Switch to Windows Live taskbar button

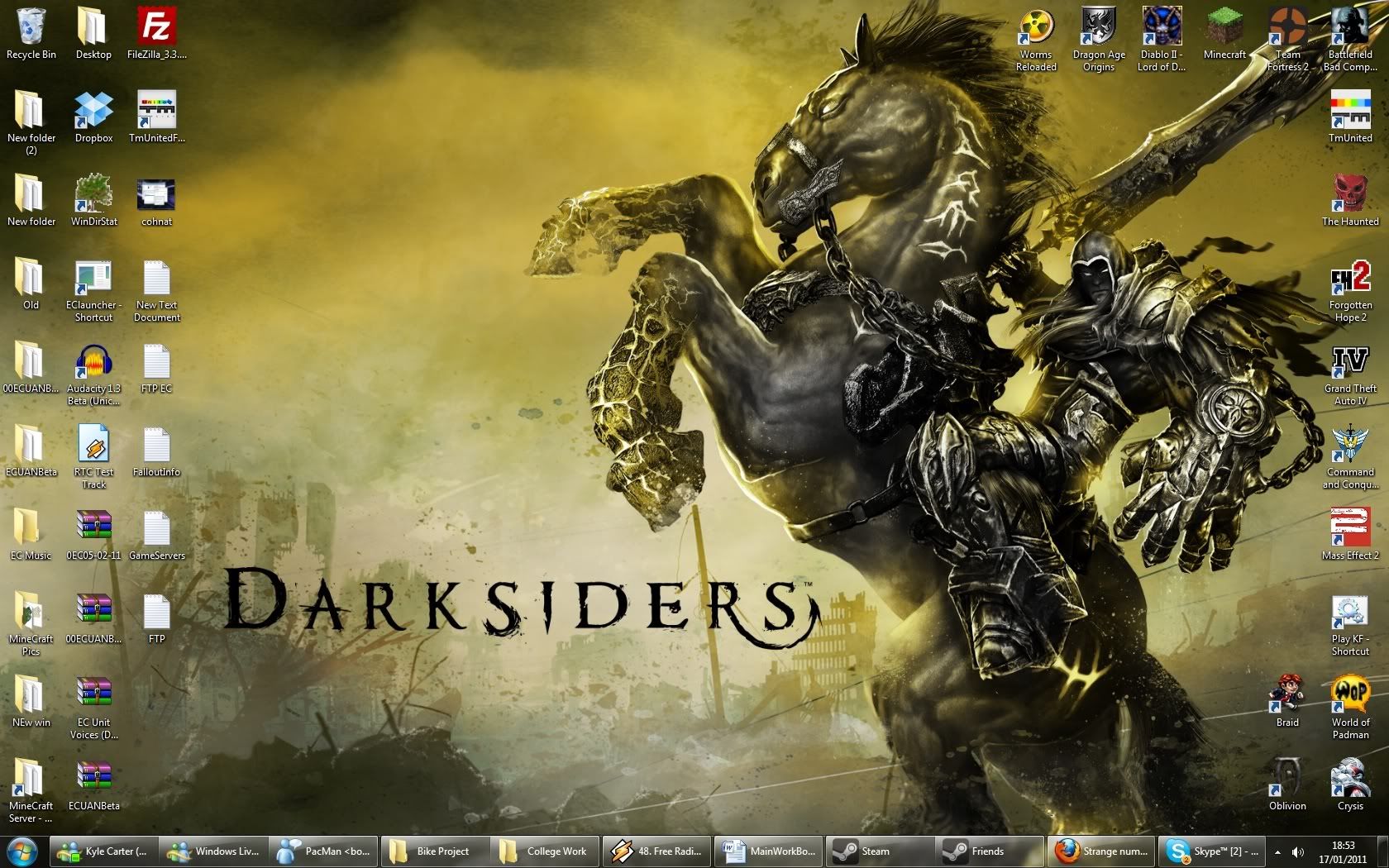point(215,851)
